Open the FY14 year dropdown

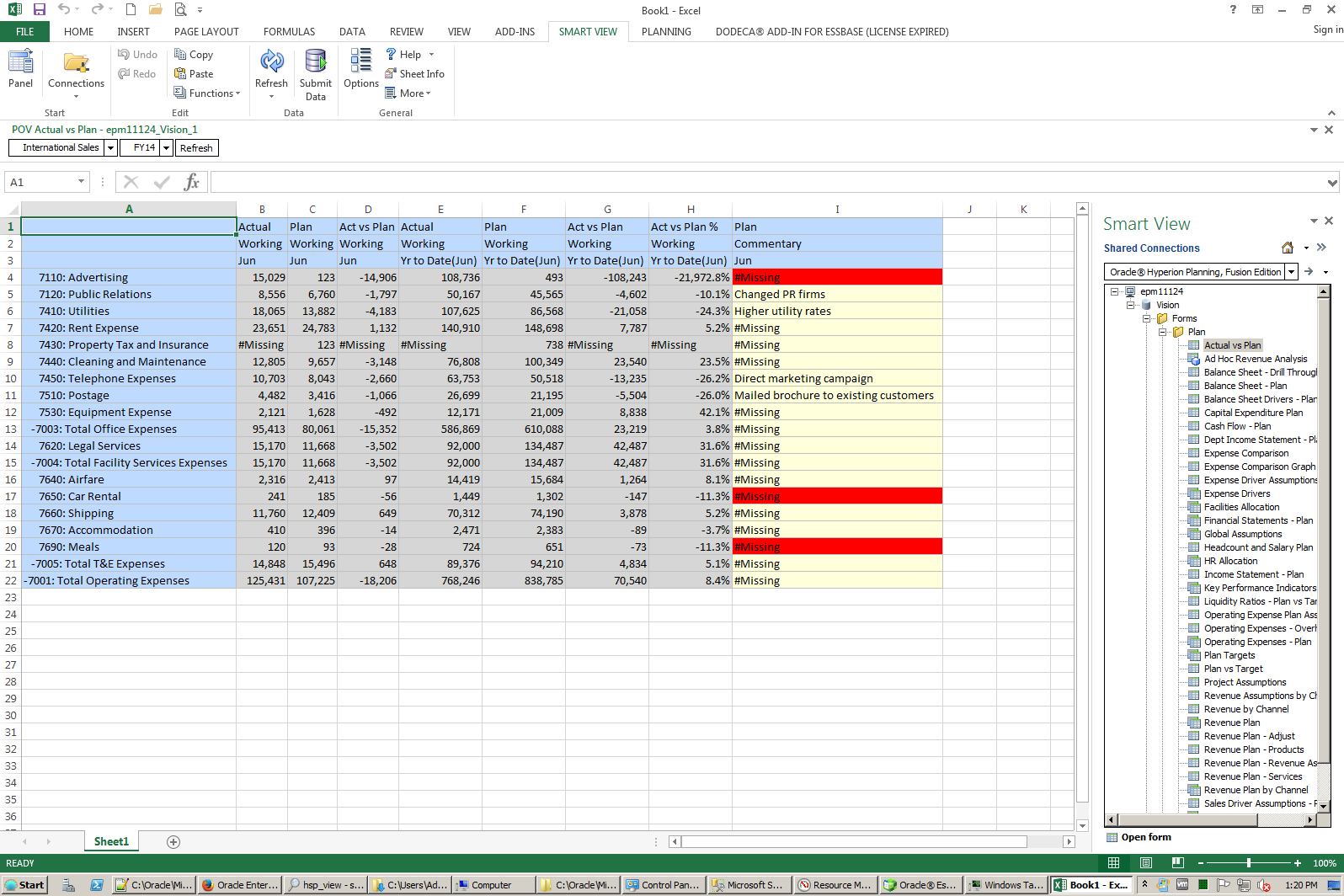167,148
